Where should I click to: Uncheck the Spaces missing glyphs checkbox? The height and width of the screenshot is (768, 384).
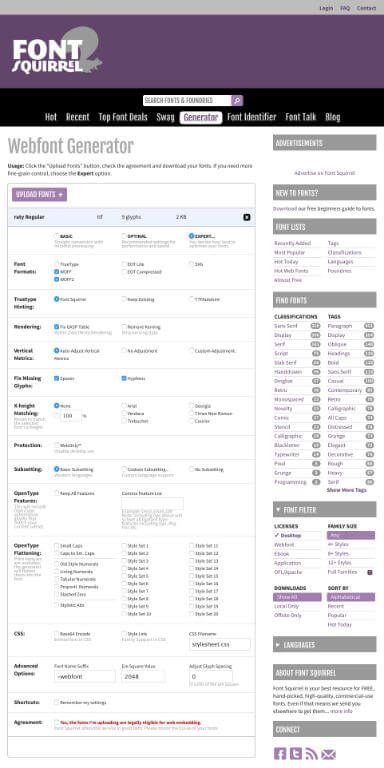click(x=57, y=378)
